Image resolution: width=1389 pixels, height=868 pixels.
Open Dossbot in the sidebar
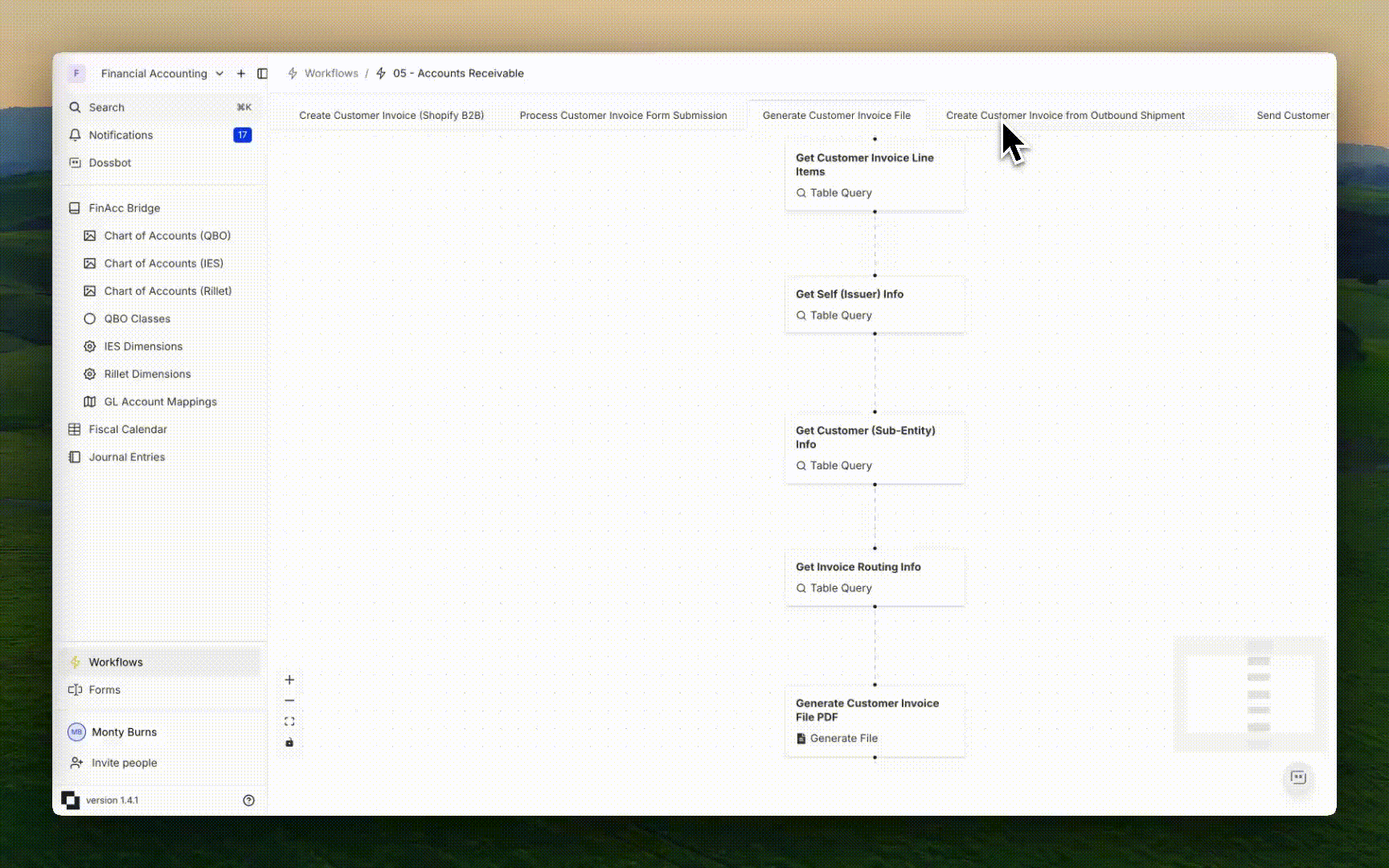110,163
